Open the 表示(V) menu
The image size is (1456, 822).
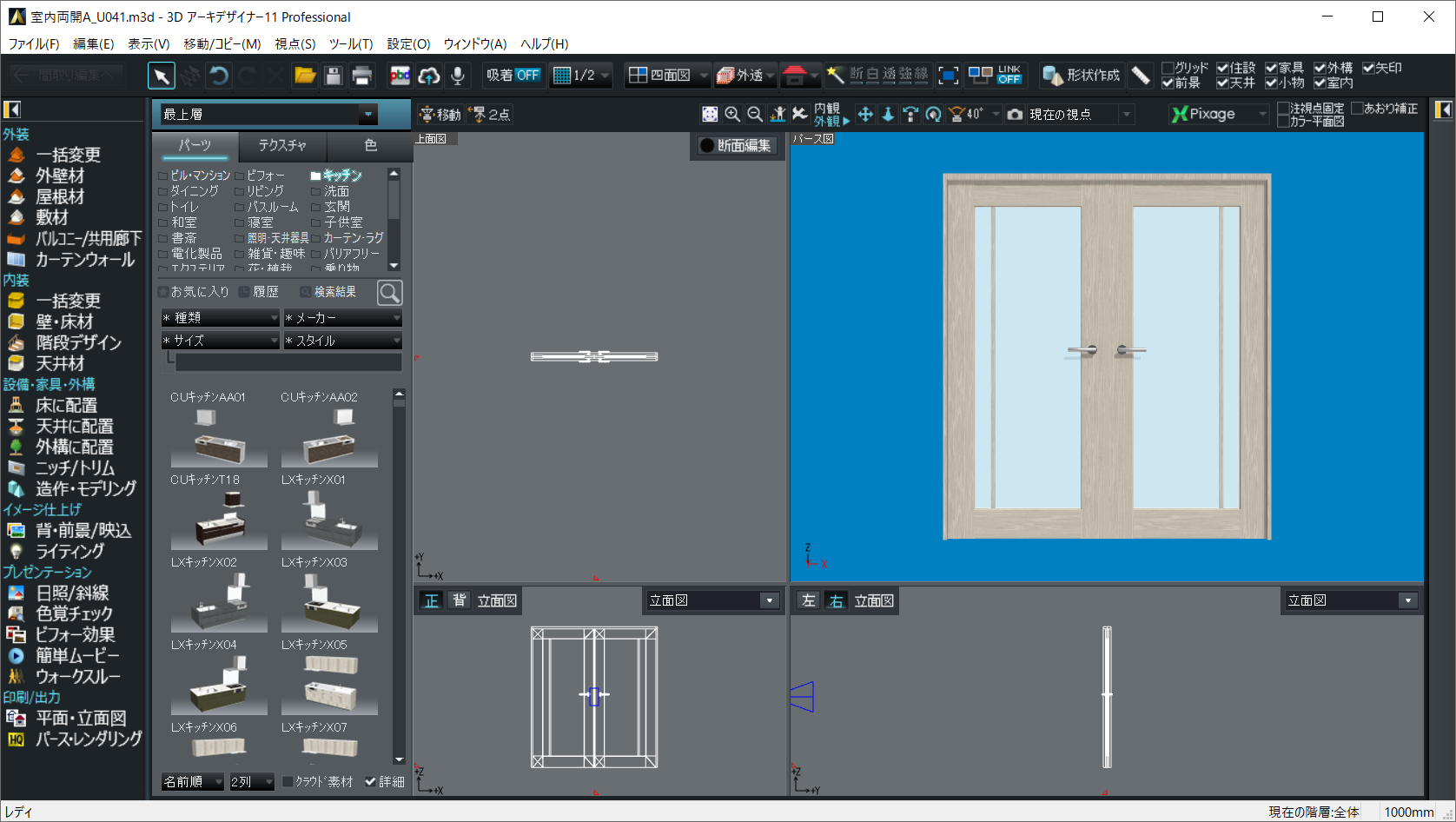click(x=148, y=43)
